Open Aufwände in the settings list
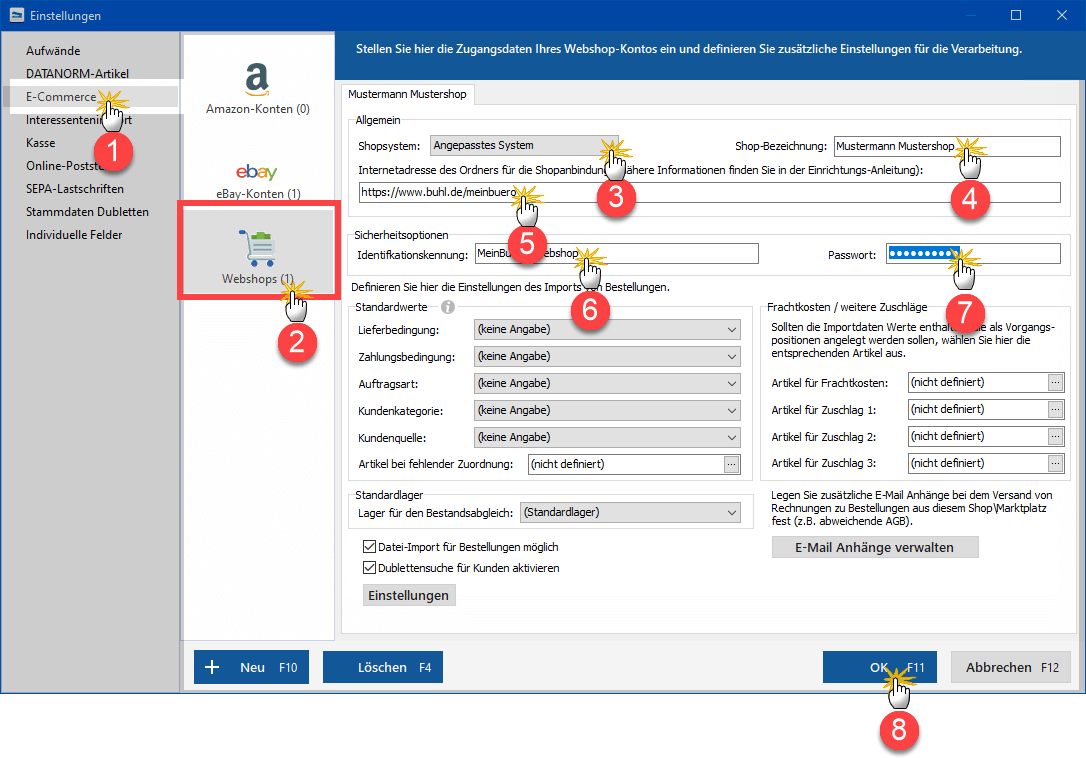The width and height of the screenshot is (1086, 758). [53, 51]
